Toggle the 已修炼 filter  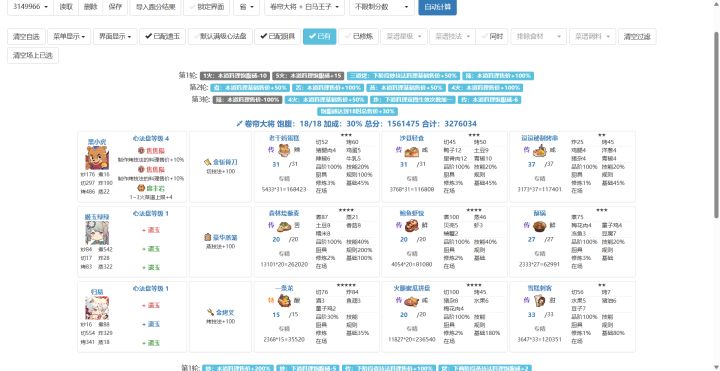tap(359, 36)
